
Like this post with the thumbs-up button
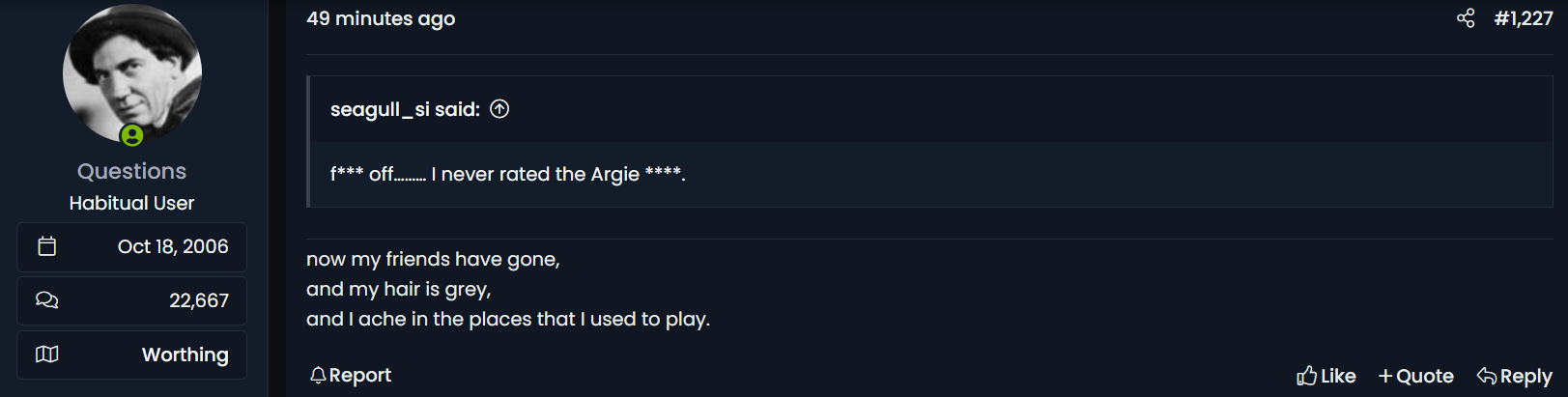[1326, 376]
